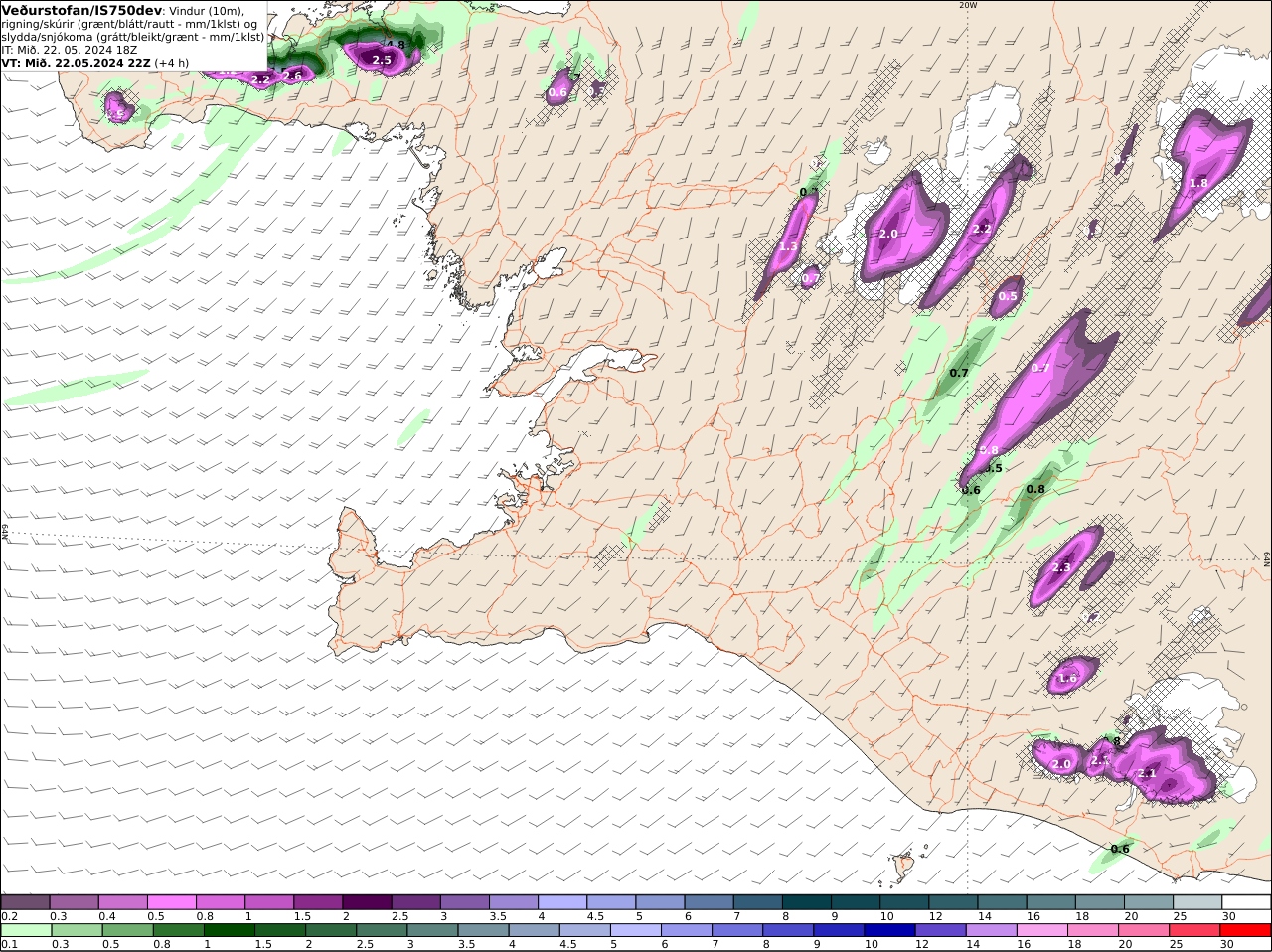Pick top legend swatch between 4 and 4.5
Screen dimensions: 1272x952
561,902
